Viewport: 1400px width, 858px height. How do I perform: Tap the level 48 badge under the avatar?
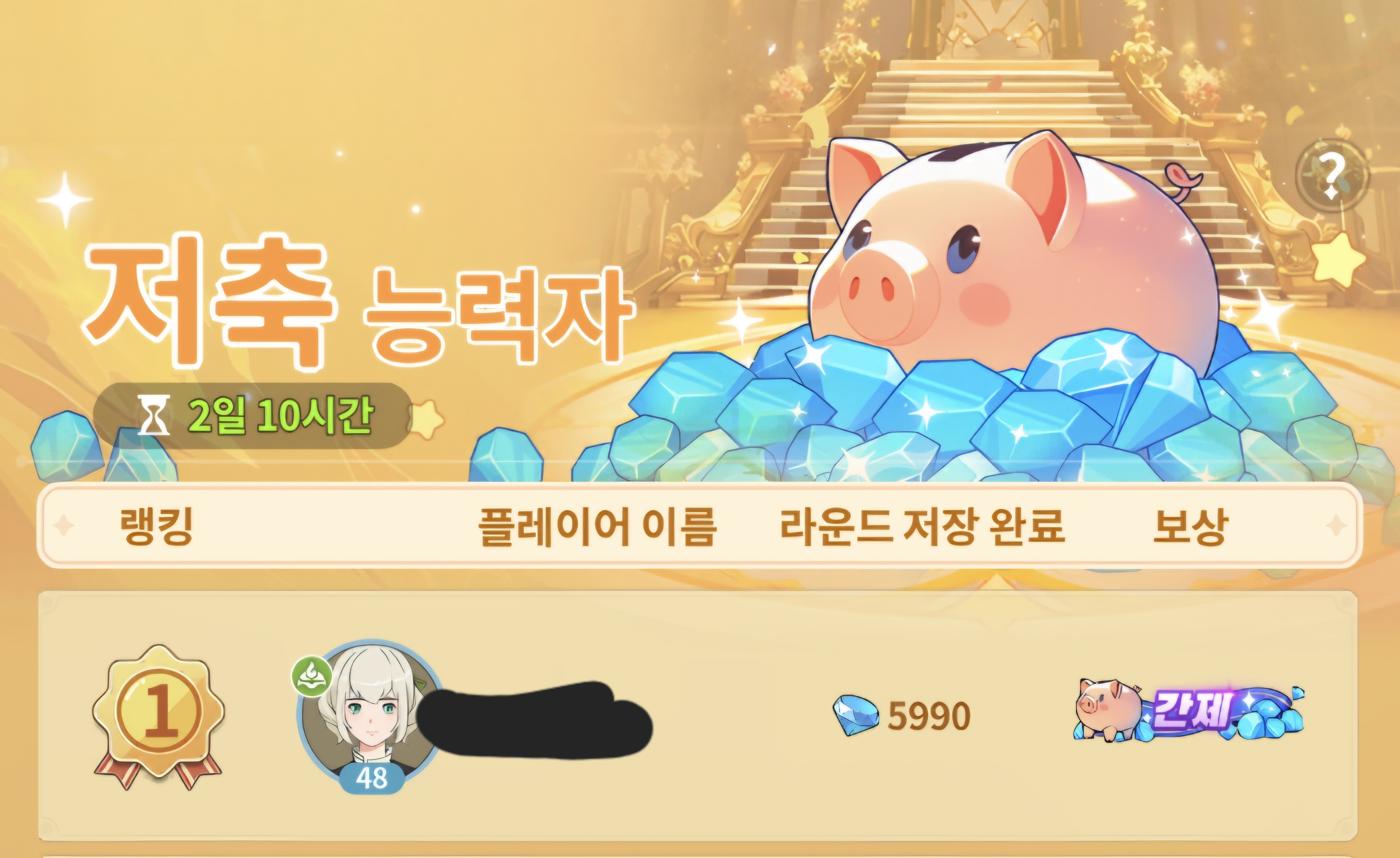point(372,778)
